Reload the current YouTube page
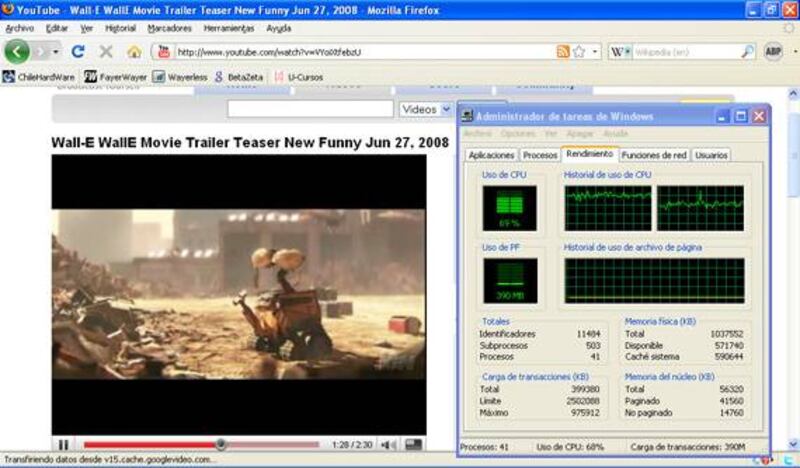This screenshot has height=468, width=800. click(78, 51)
